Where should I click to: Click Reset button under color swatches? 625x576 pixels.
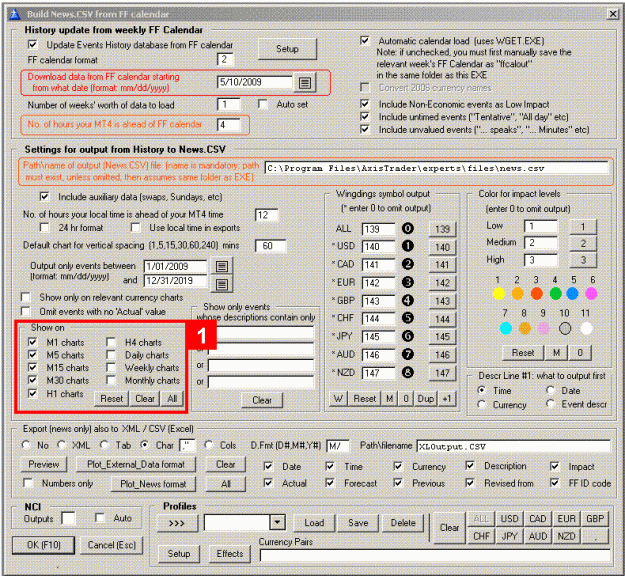523,353
